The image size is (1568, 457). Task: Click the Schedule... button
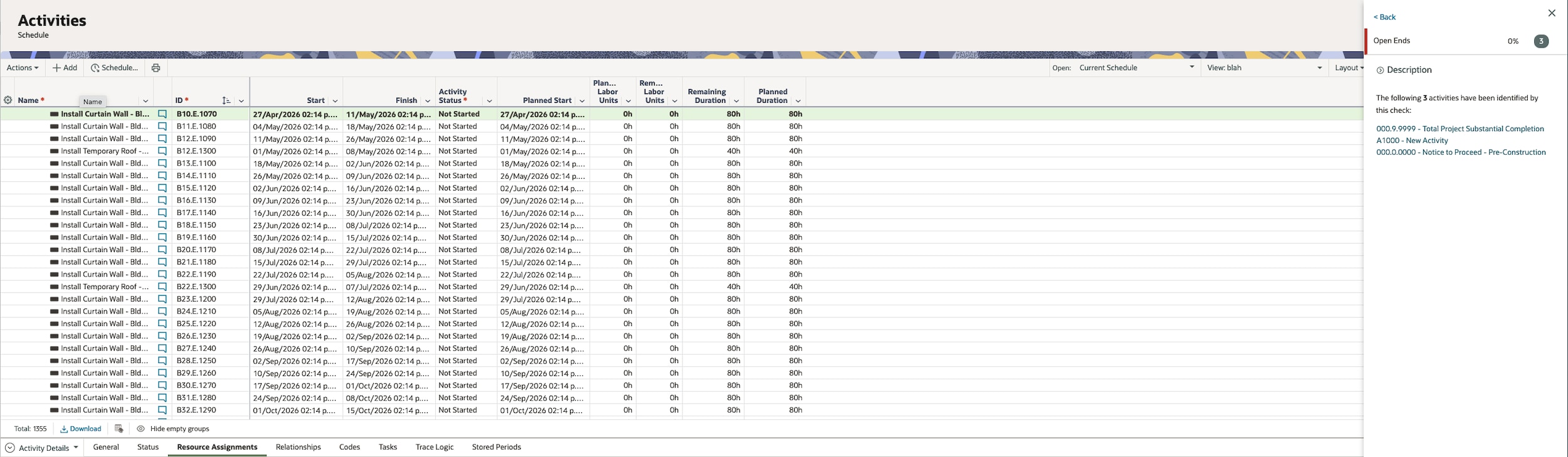point(114,68)
